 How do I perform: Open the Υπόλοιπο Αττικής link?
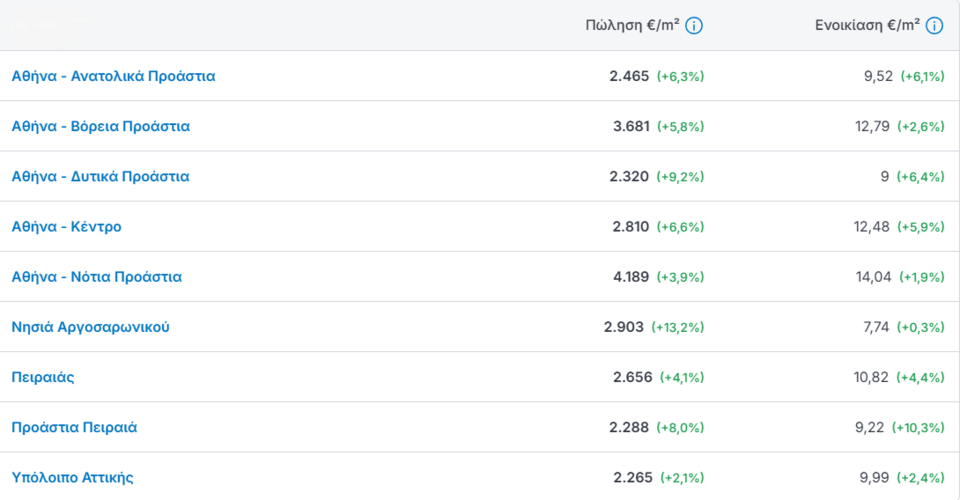pyautogui.click(x=72, y=477)
